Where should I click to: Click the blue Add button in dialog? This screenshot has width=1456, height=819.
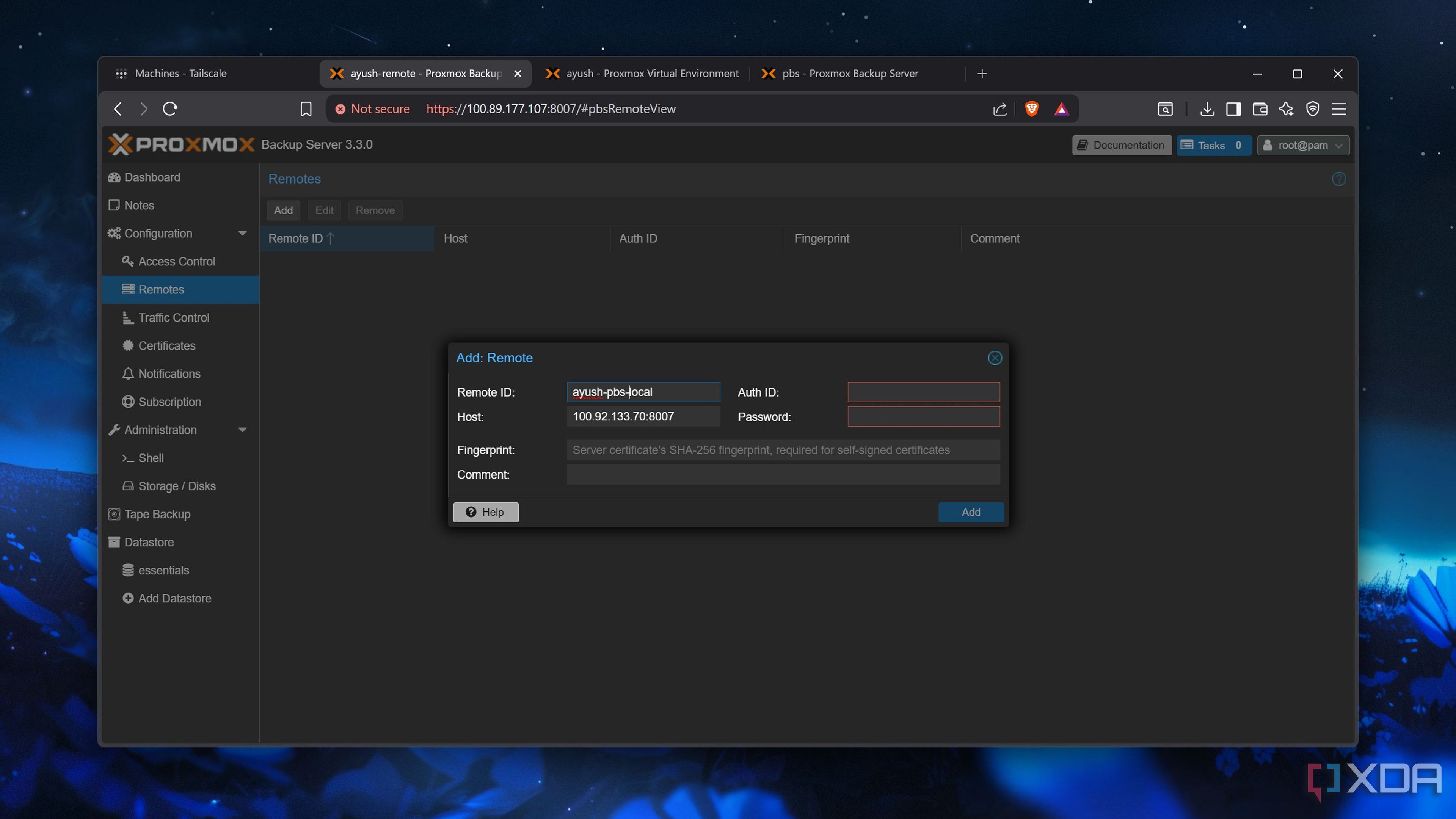971,512
